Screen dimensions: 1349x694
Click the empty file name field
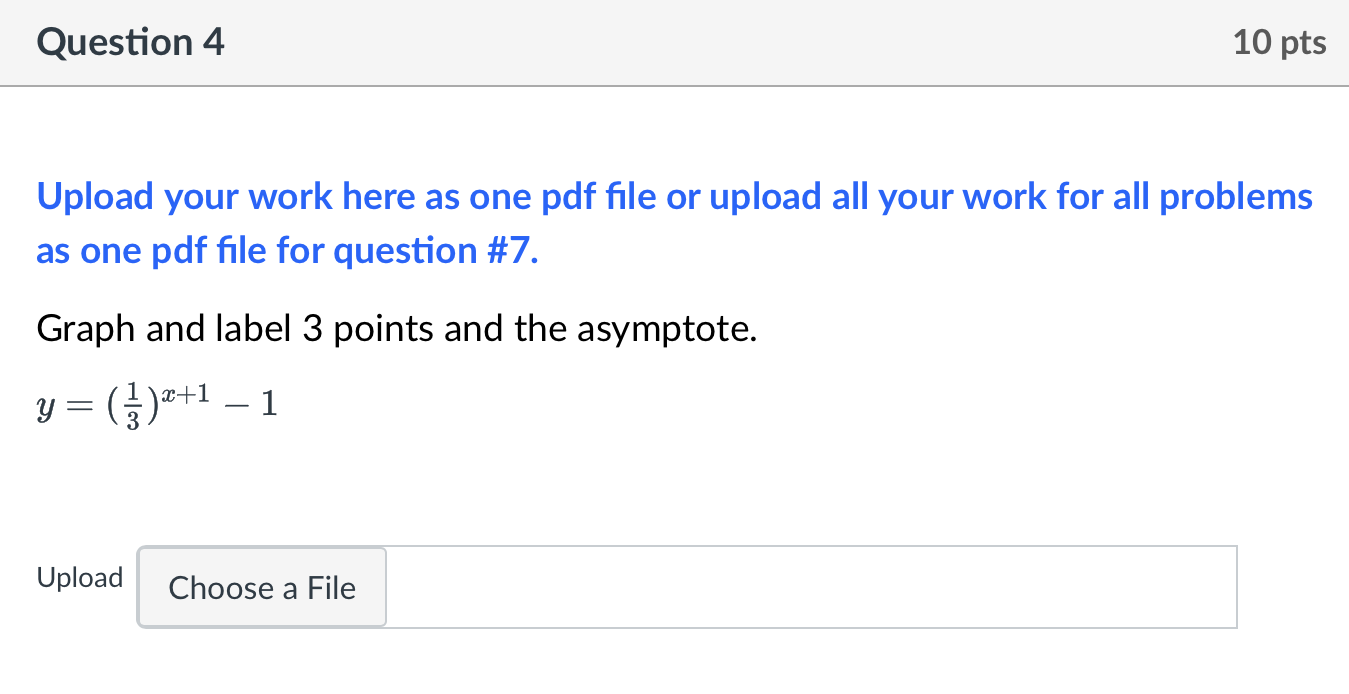pyautogui.click(x=810, y=587)
